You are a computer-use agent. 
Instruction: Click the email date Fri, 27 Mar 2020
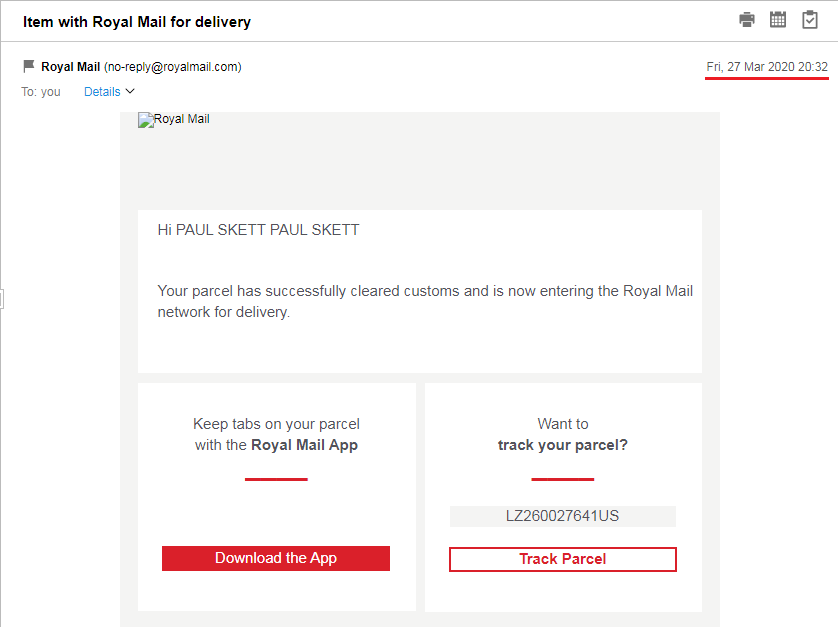(x=766, y=67)
